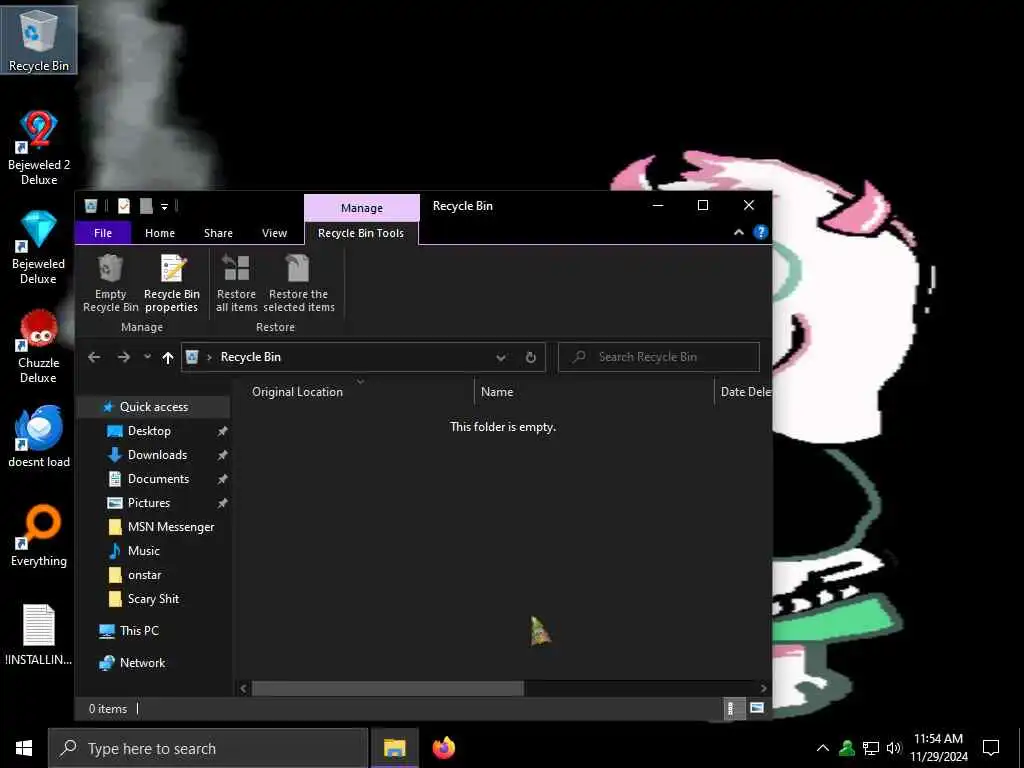Viewport: 1024px width, 768px height.
Task: Click Restore the selected items button
Action: click(x=298, y=283)
